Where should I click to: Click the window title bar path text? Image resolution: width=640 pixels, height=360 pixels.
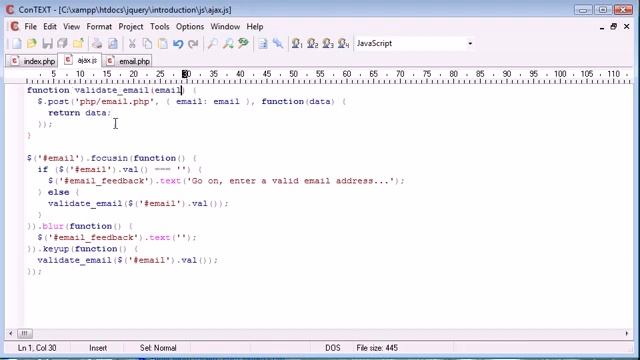(x=145, y=9)
